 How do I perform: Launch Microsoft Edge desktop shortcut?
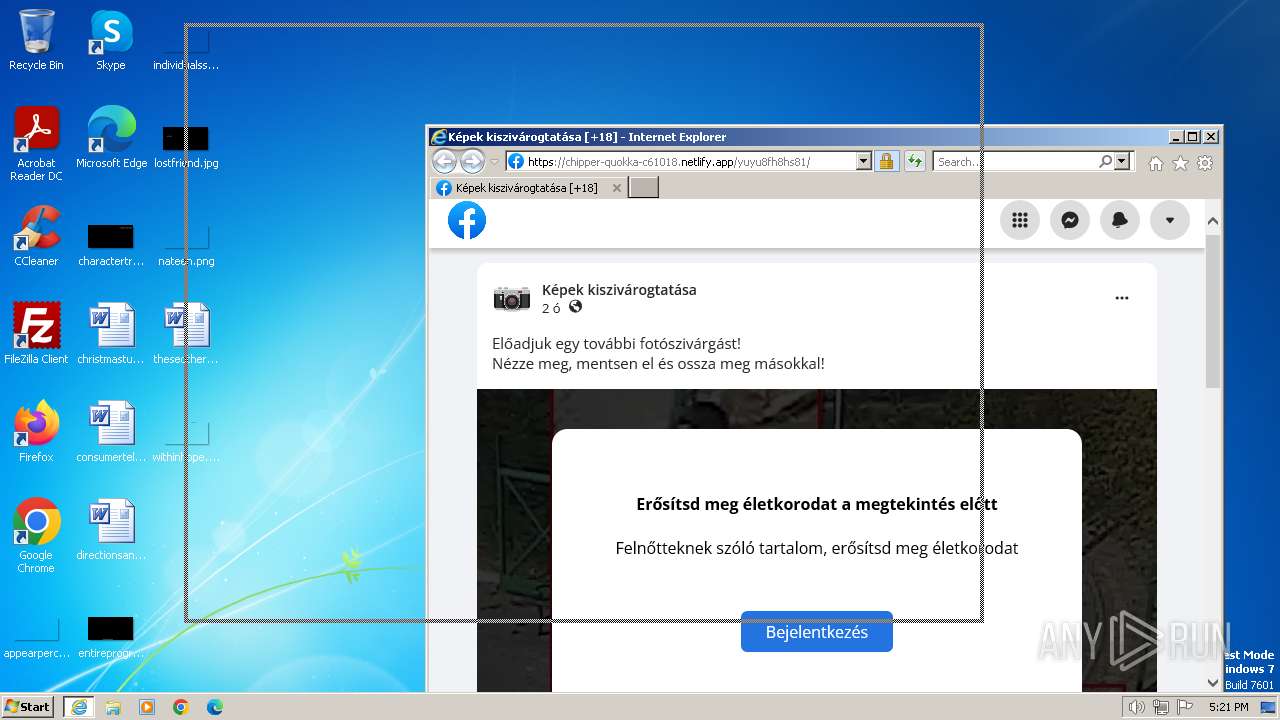click(x=111, y=138)
